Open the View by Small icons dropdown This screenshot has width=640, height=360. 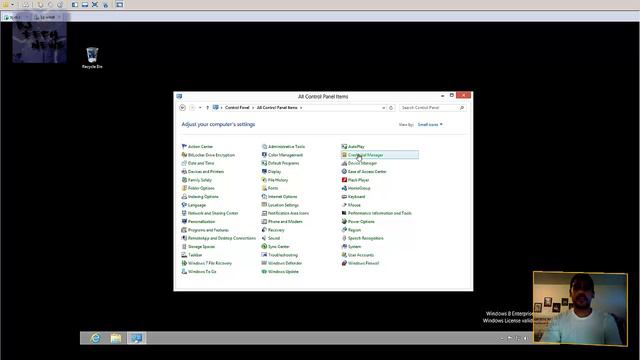click(430, 124)
